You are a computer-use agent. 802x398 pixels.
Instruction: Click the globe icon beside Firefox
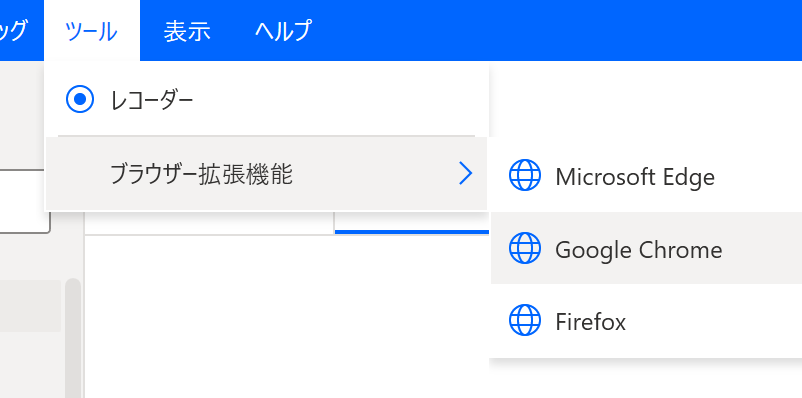pos(525,320)
